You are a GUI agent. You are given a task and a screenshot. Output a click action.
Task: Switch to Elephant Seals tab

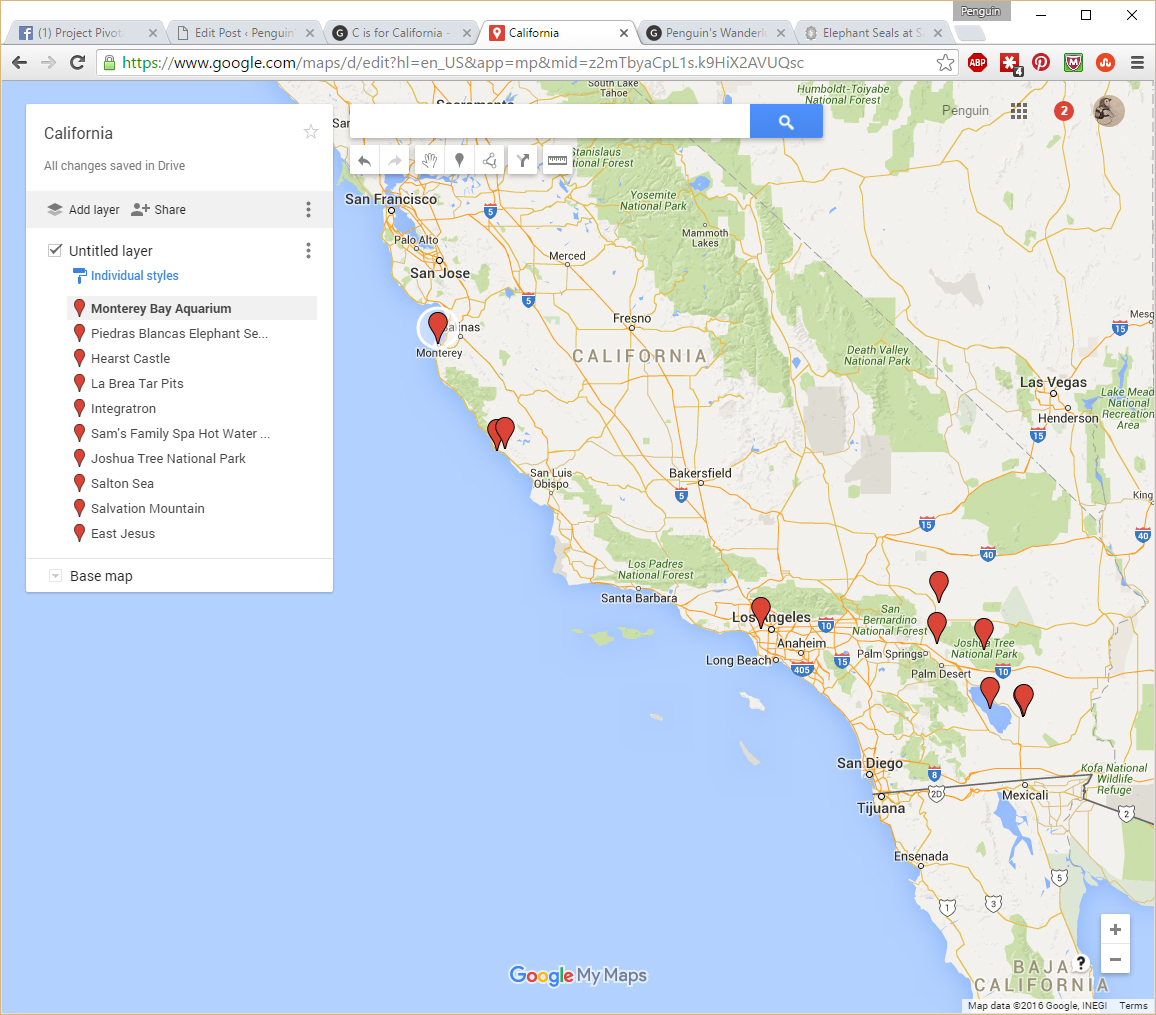(x=872, y=32)
